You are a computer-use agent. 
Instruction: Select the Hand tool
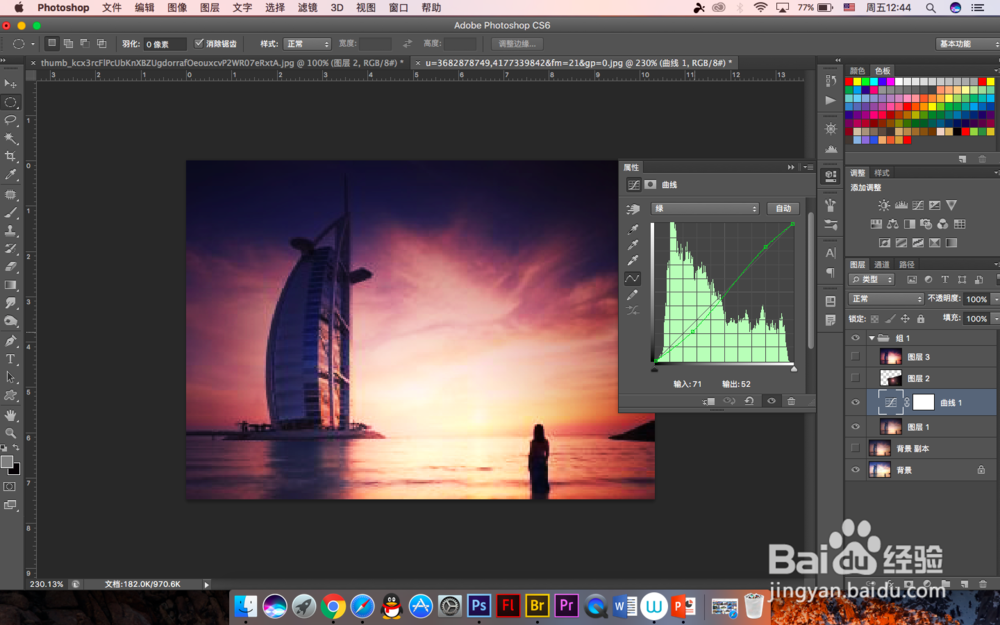[11, 415]
